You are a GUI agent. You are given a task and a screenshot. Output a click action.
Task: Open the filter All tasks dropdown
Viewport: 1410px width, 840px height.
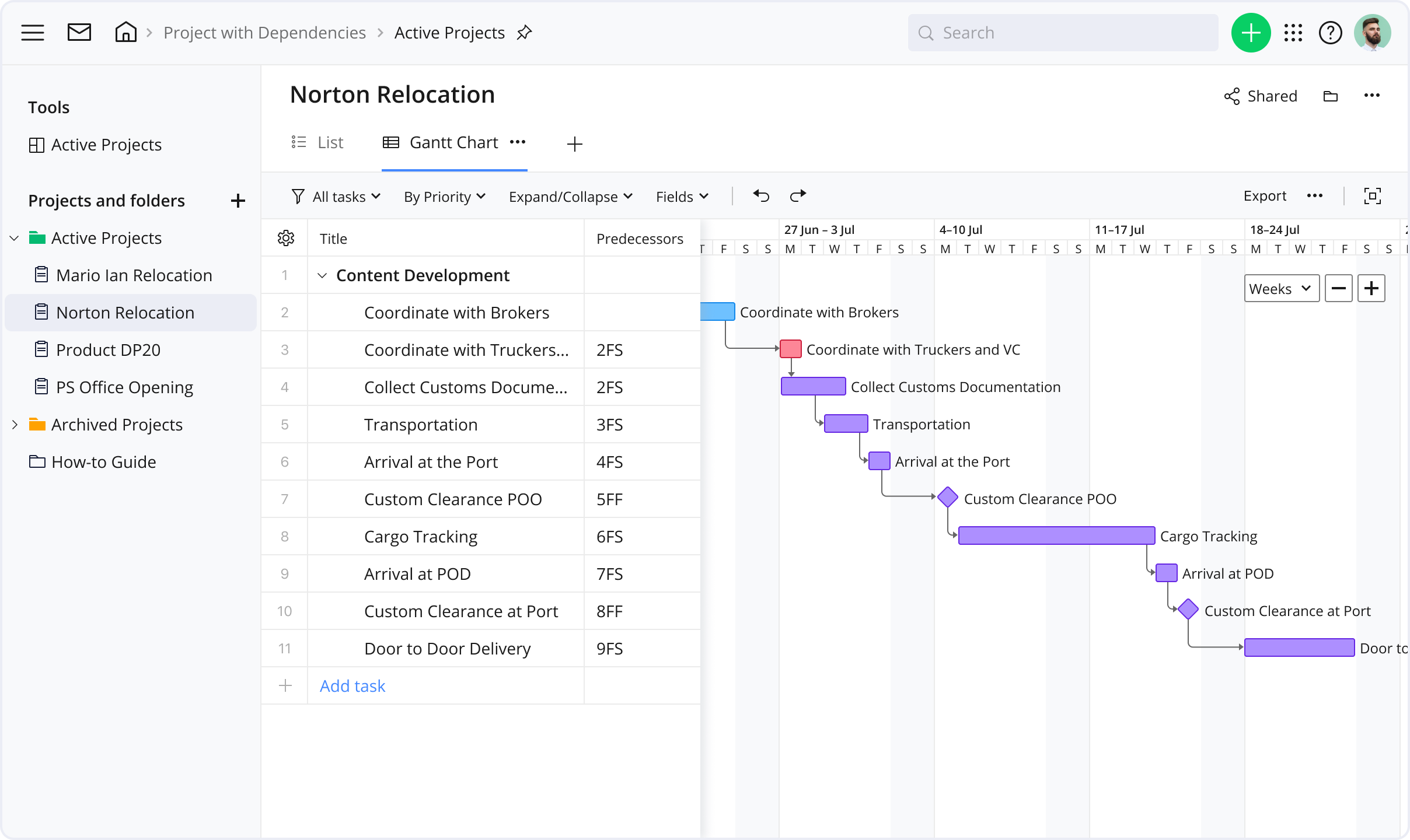coord(340,196)
